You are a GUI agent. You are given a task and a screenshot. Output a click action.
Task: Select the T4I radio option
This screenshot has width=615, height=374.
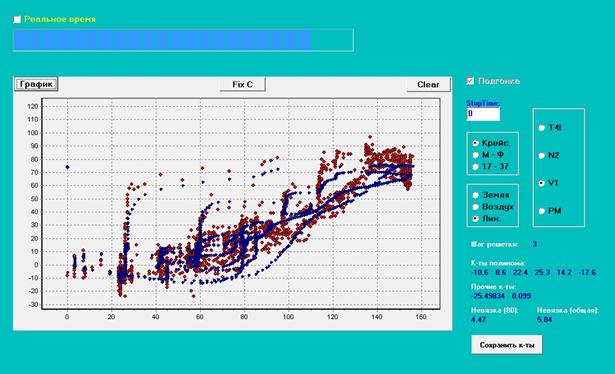tap(542, 127)
